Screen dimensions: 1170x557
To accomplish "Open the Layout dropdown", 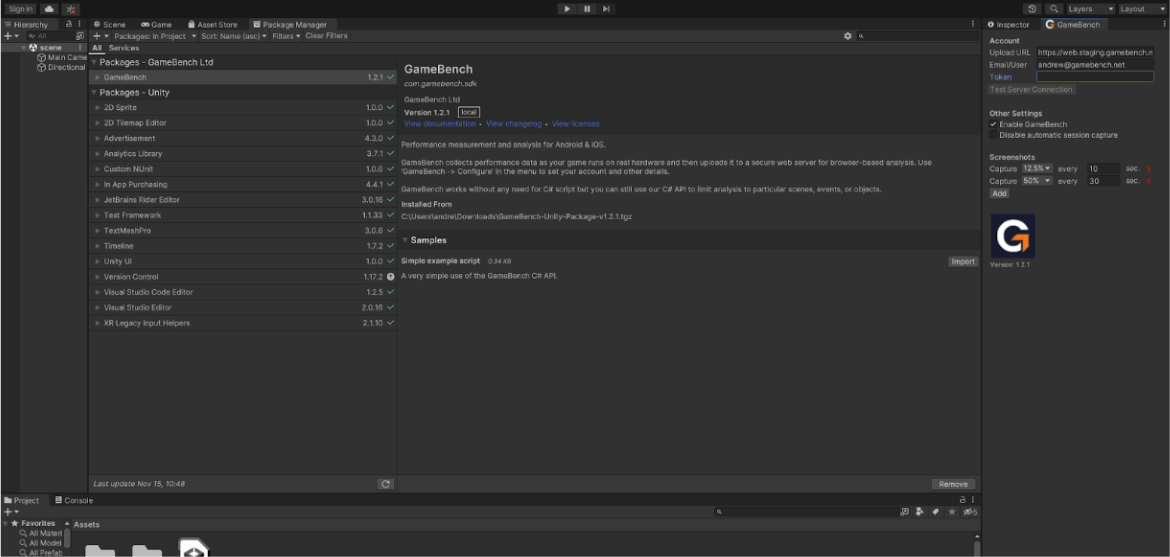I will point(1142,9).
